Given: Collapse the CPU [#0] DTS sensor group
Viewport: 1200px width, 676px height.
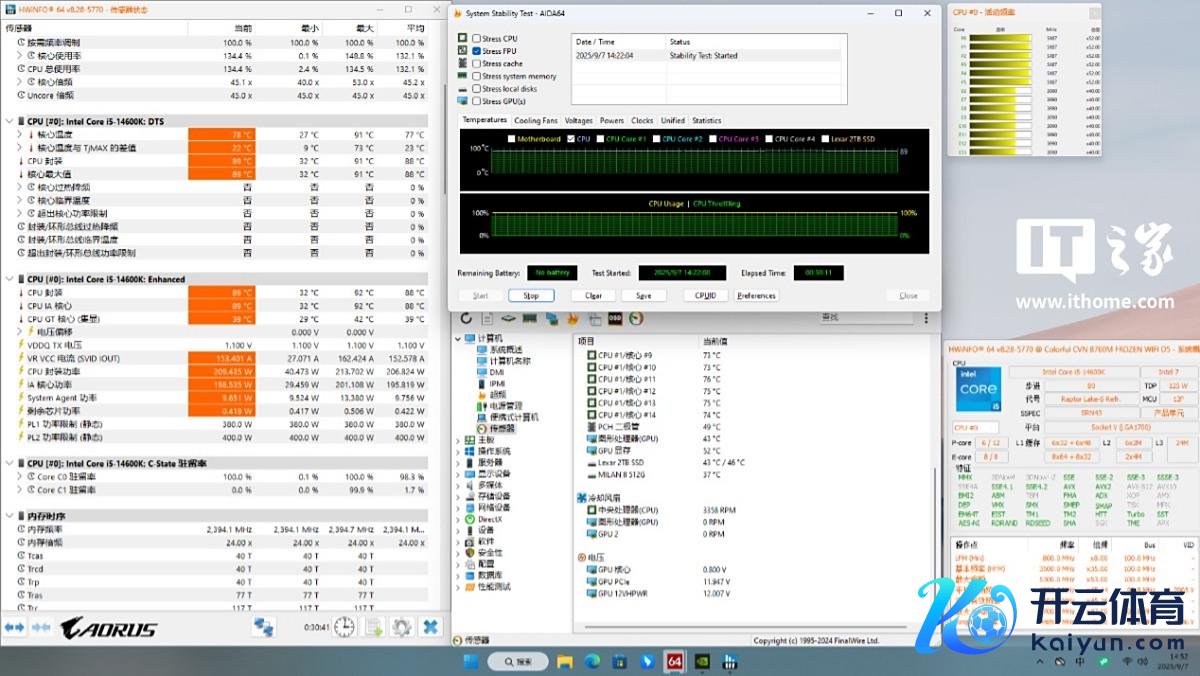Looking at the screenshot, I should coord(10,121).
